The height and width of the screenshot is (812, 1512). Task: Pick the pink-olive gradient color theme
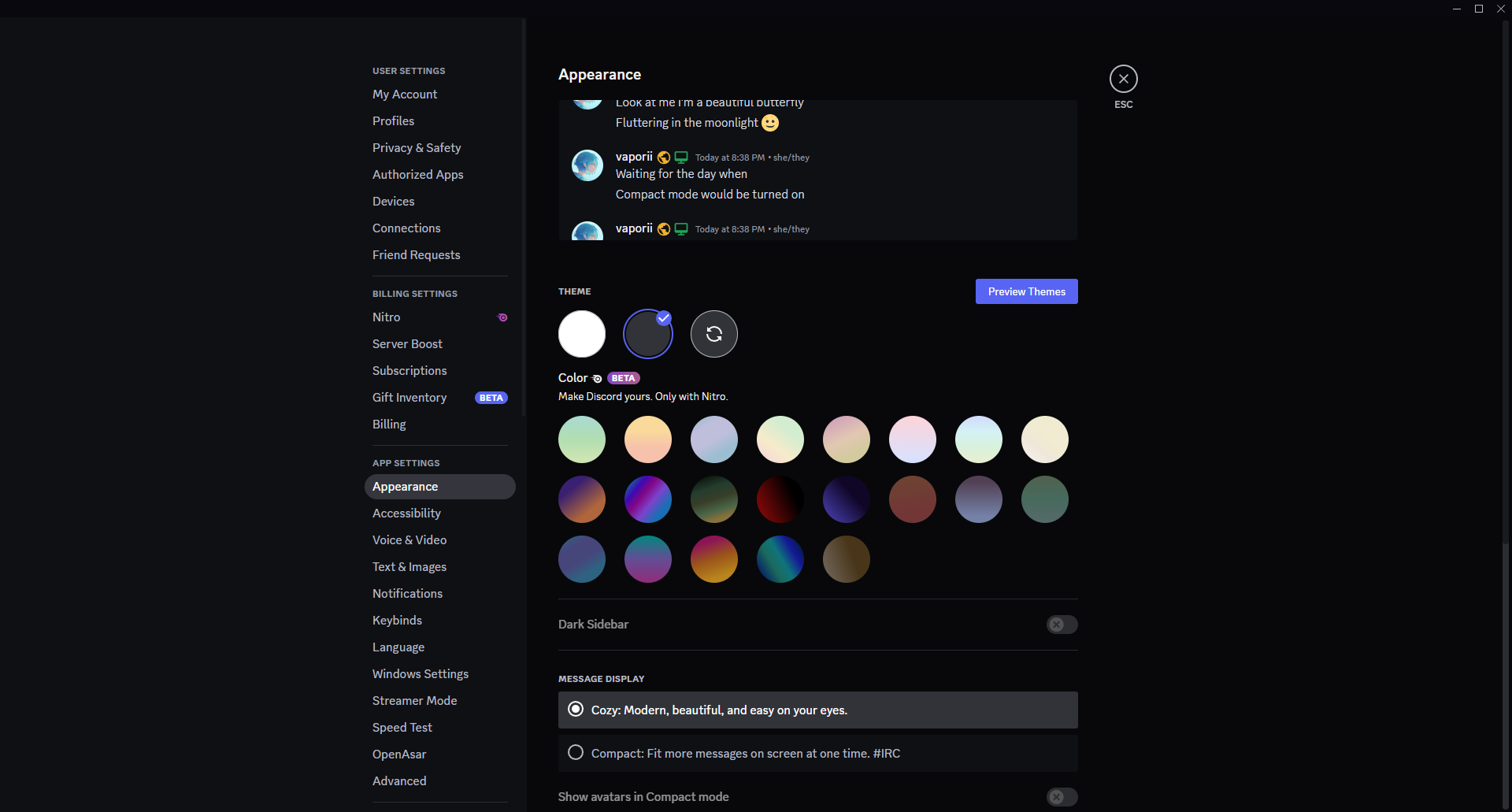tap(847, 439)
